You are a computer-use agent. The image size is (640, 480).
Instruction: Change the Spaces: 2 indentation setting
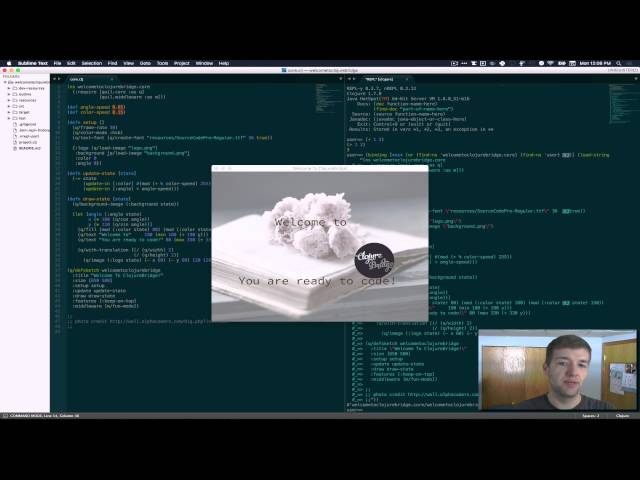(x=591, y=416)
